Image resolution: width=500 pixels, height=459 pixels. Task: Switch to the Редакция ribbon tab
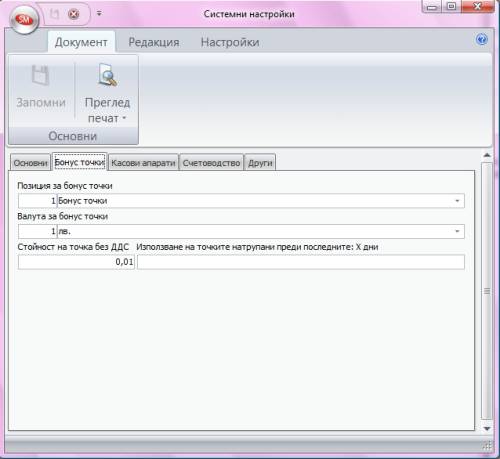[x=154, y=42]
